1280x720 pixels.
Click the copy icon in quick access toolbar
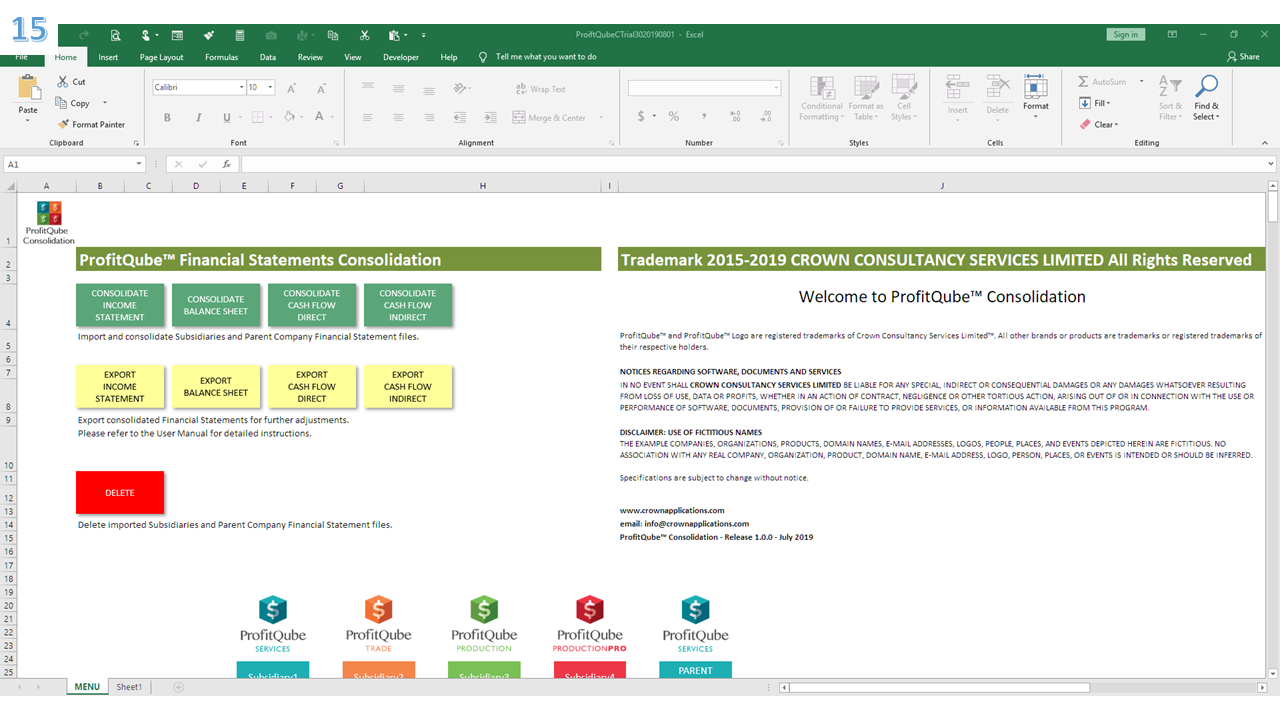click(333, 35)
